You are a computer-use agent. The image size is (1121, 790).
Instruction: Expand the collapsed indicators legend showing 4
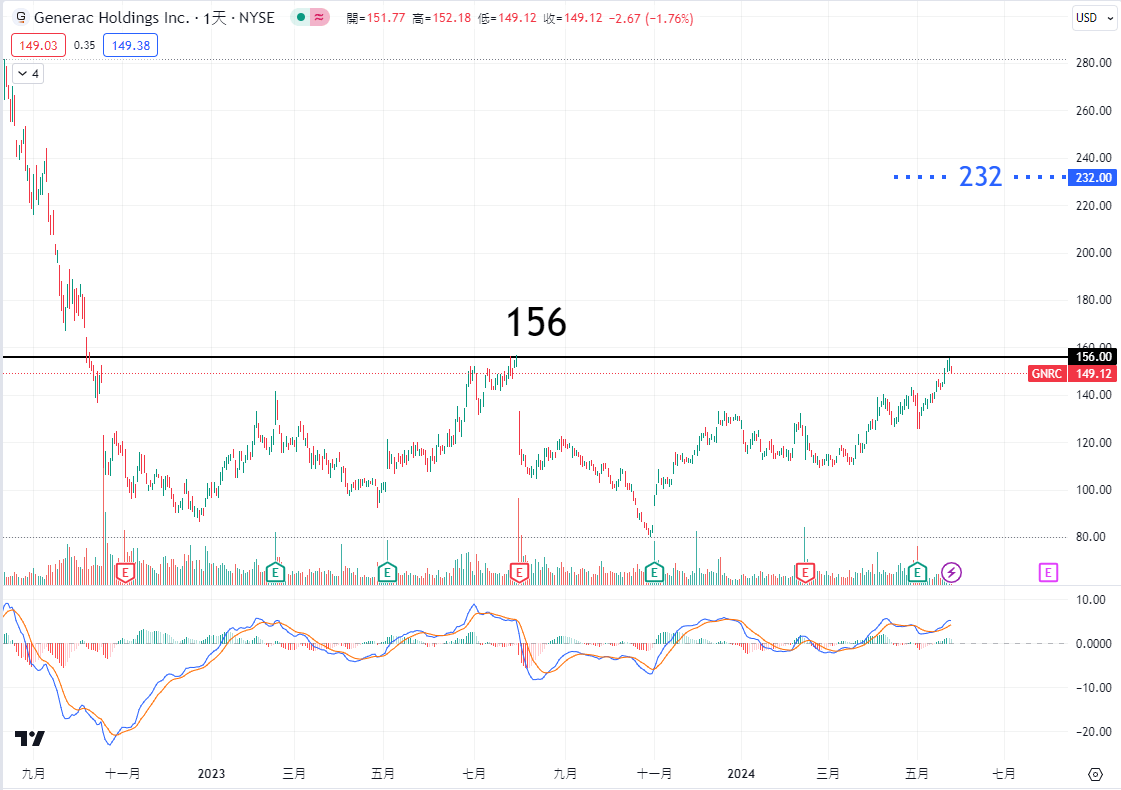(28, 74)
